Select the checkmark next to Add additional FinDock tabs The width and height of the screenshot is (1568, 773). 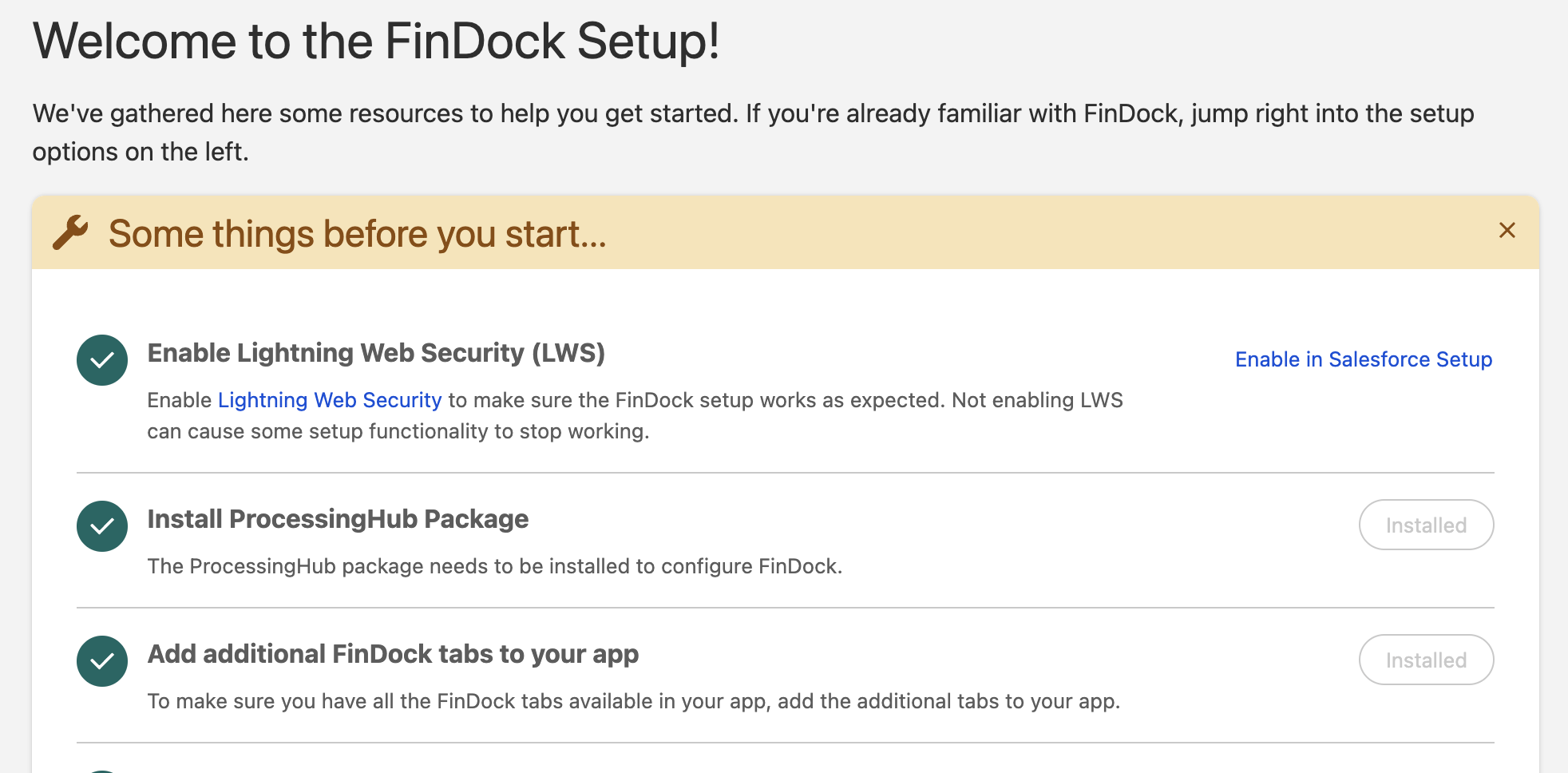pos(101,660)
